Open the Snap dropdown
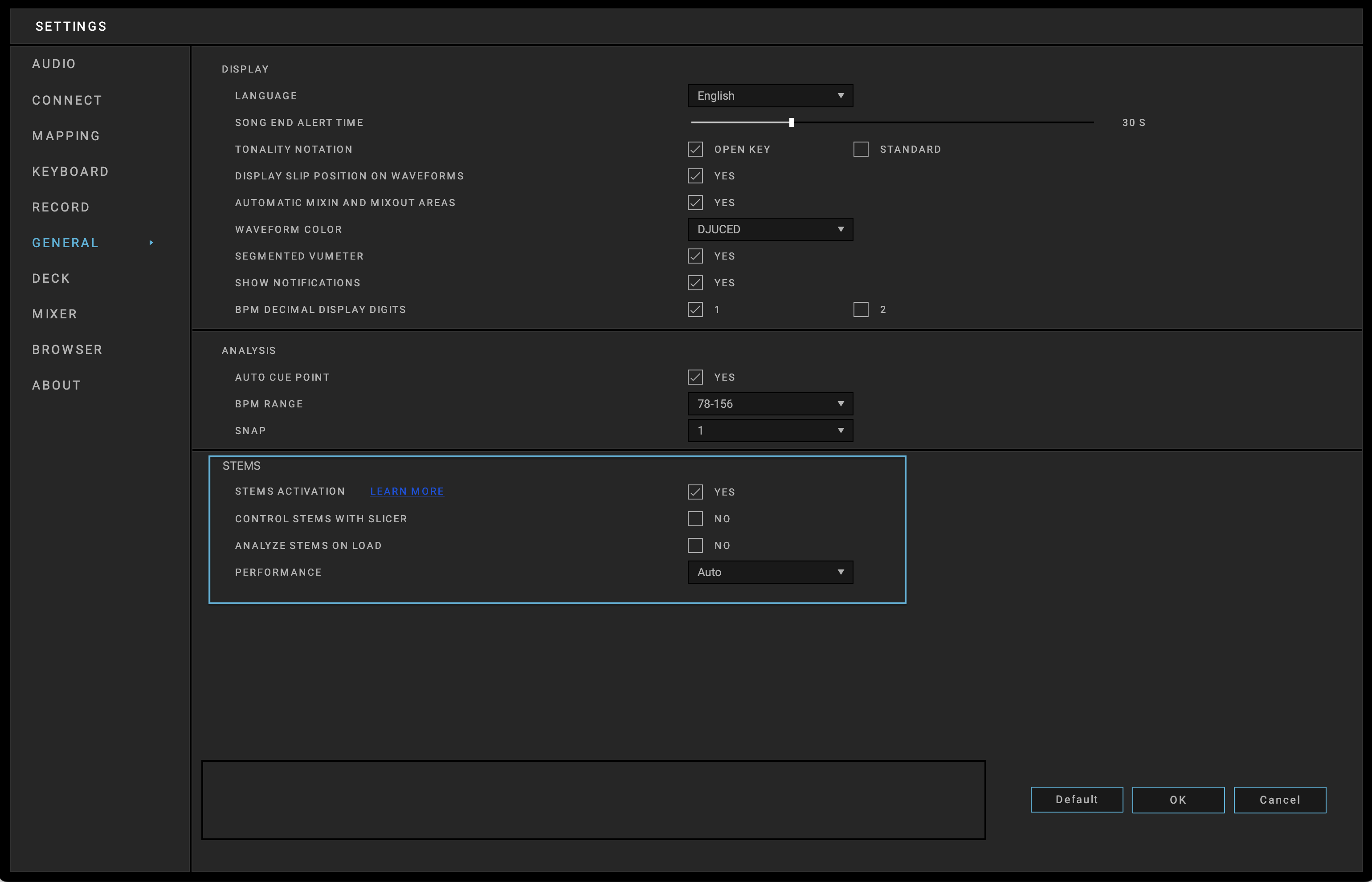Image resolution: width=1372 pixels, height=882 pixels. point(770,431)
